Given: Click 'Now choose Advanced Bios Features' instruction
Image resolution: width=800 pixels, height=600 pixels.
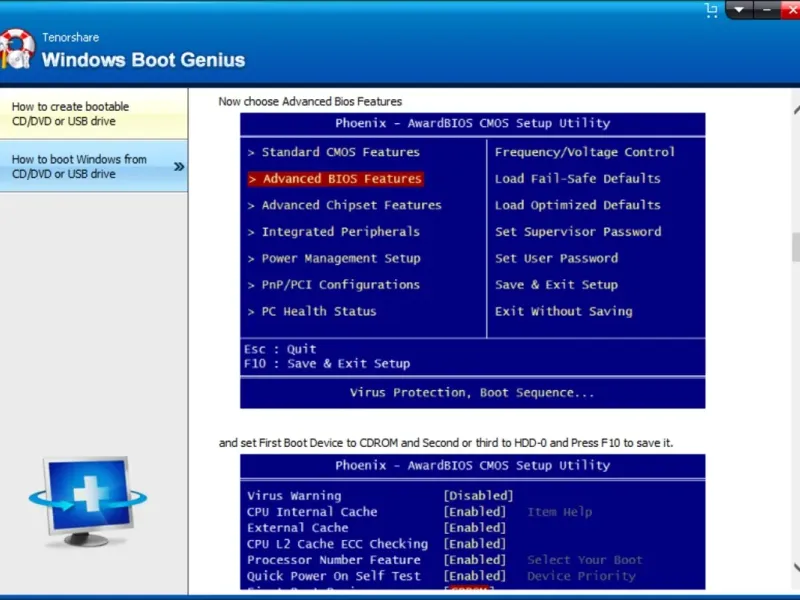Looking at the screenshot, I should (310, 102).
